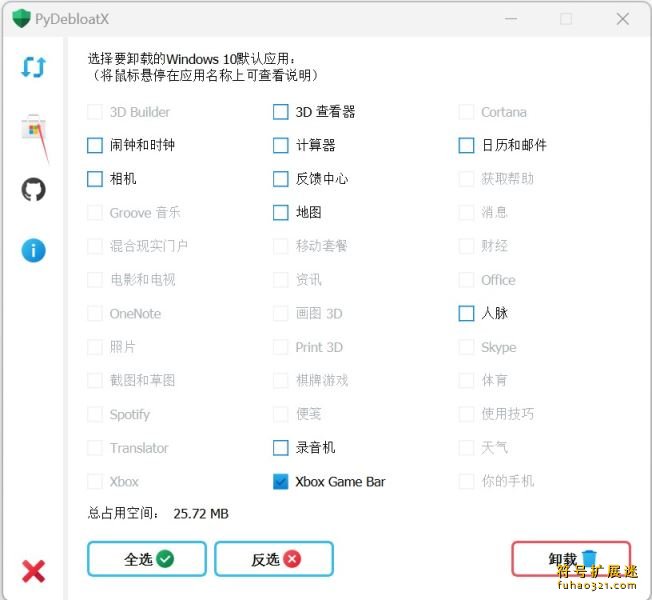Click the disabled OneNote checkbox
Viewport: 652px width, 600px height.
tap(94, 313)
